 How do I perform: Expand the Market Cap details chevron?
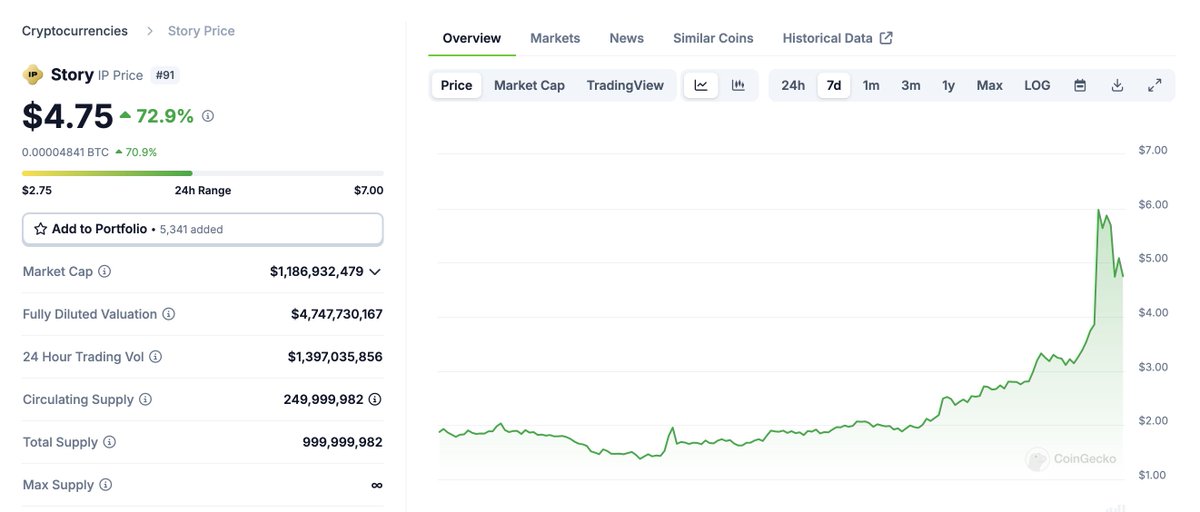(x=375, y=272)
